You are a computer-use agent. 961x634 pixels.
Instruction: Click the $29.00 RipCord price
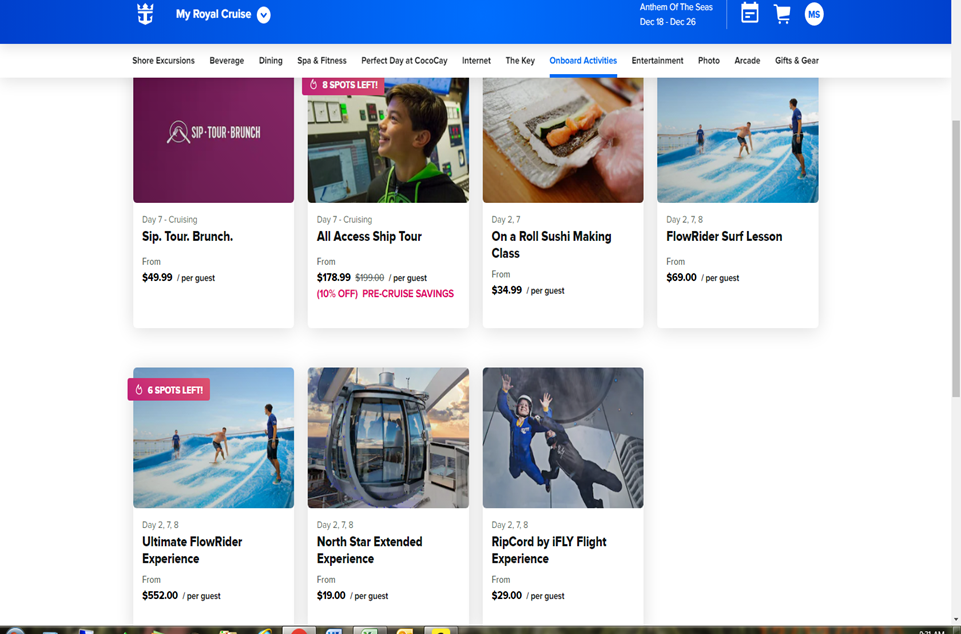pos(506,595)
